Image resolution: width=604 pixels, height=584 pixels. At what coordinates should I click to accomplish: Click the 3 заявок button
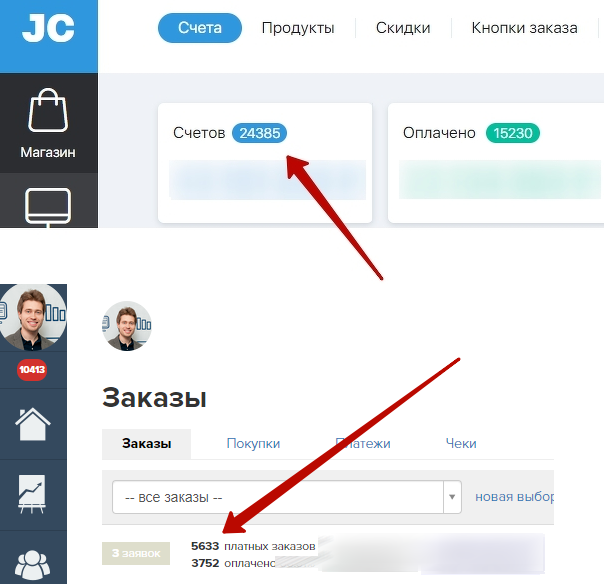[136, 554]
